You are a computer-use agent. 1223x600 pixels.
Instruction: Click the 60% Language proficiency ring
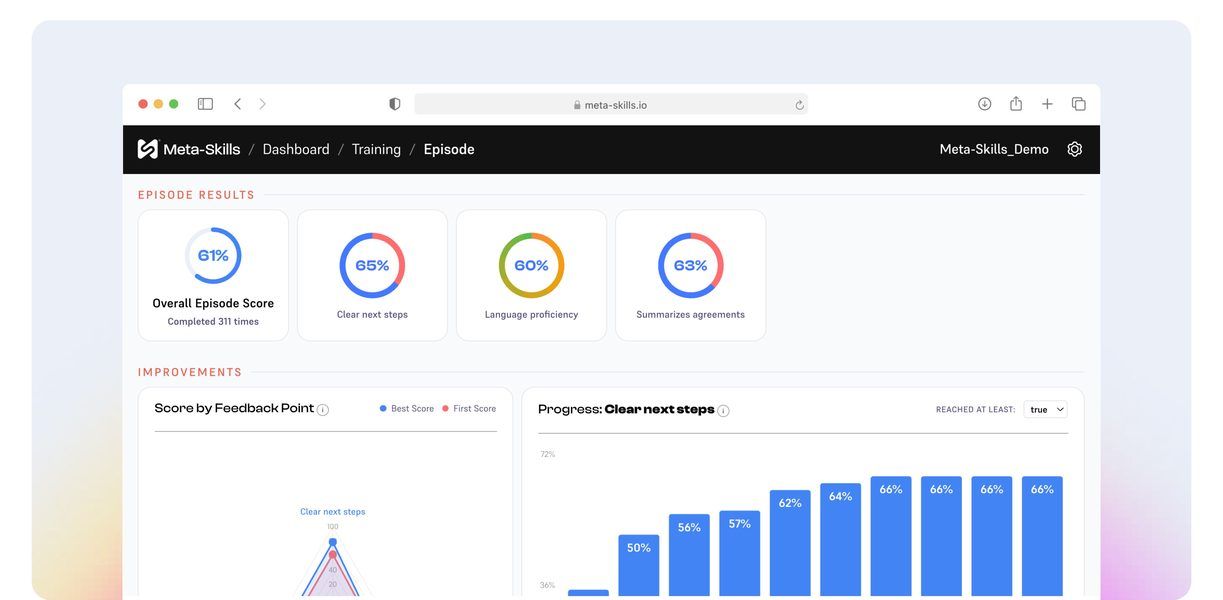(531, 266)
